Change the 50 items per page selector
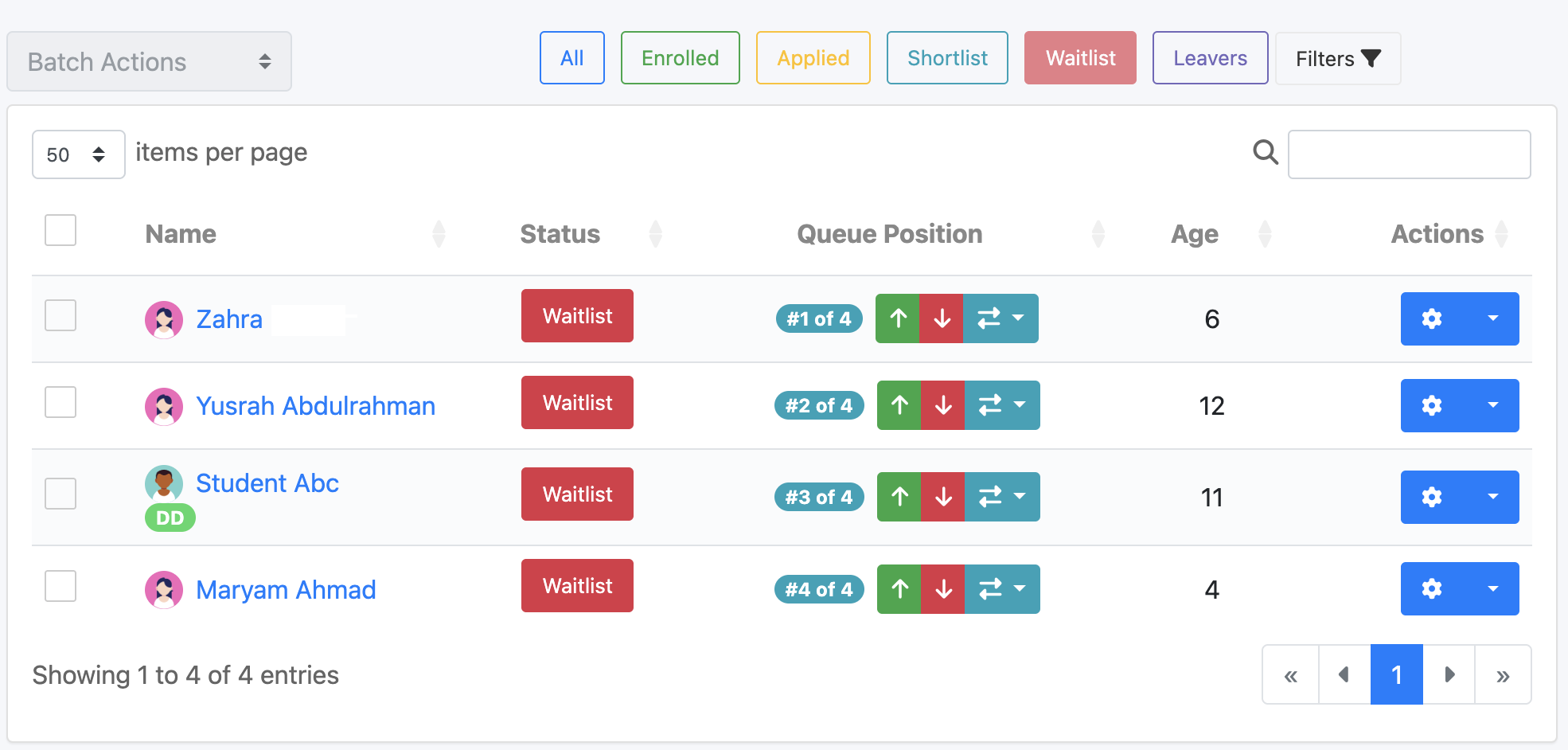 coord(78,154)
